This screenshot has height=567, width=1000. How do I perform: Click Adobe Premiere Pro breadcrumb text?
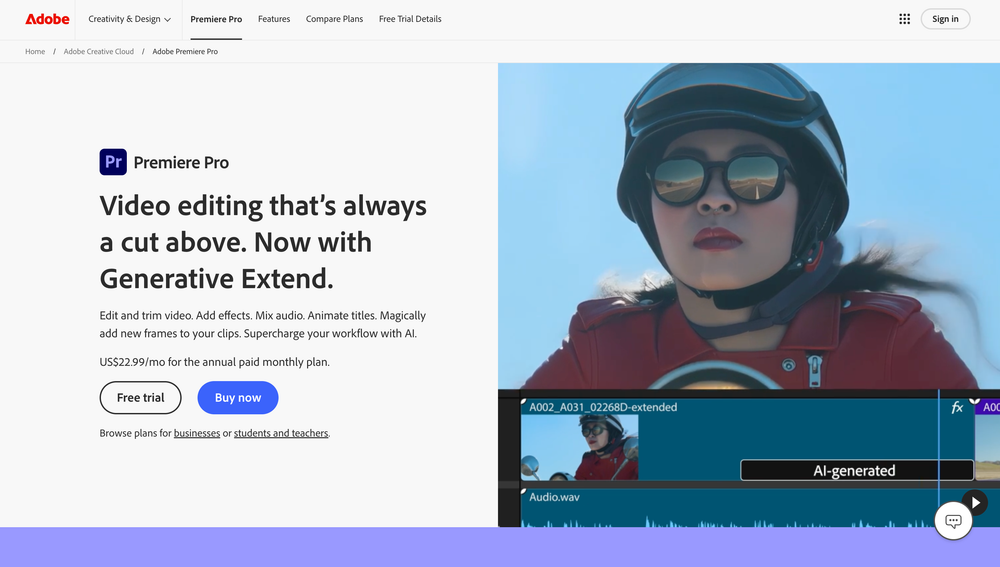pos(185,52)
